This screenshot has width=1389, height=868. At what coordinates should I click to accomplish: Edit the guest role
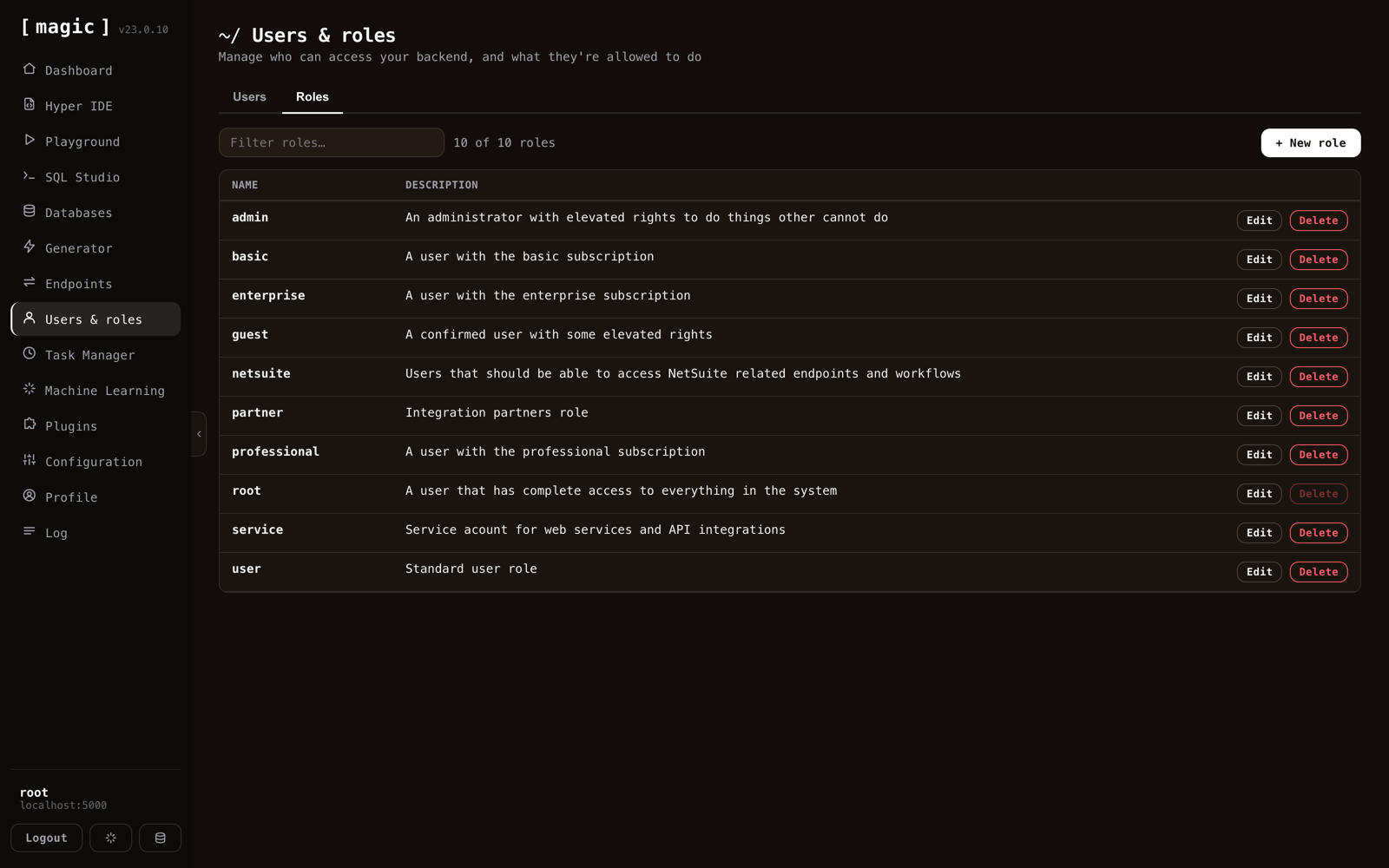1260,338
